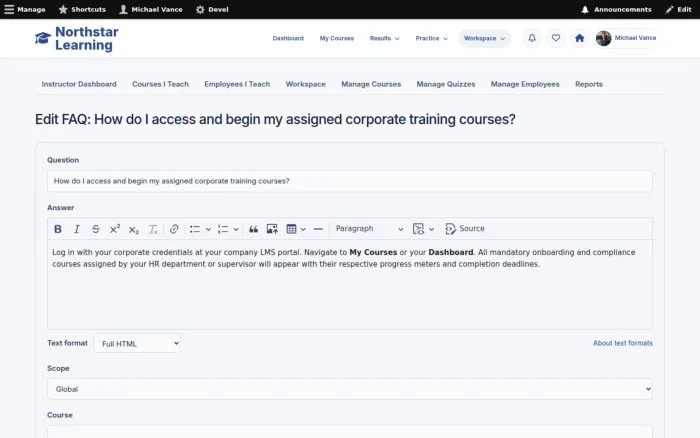The image size is (700, 438).
Task: Expand the table options arrow
Action: (303, 229)
